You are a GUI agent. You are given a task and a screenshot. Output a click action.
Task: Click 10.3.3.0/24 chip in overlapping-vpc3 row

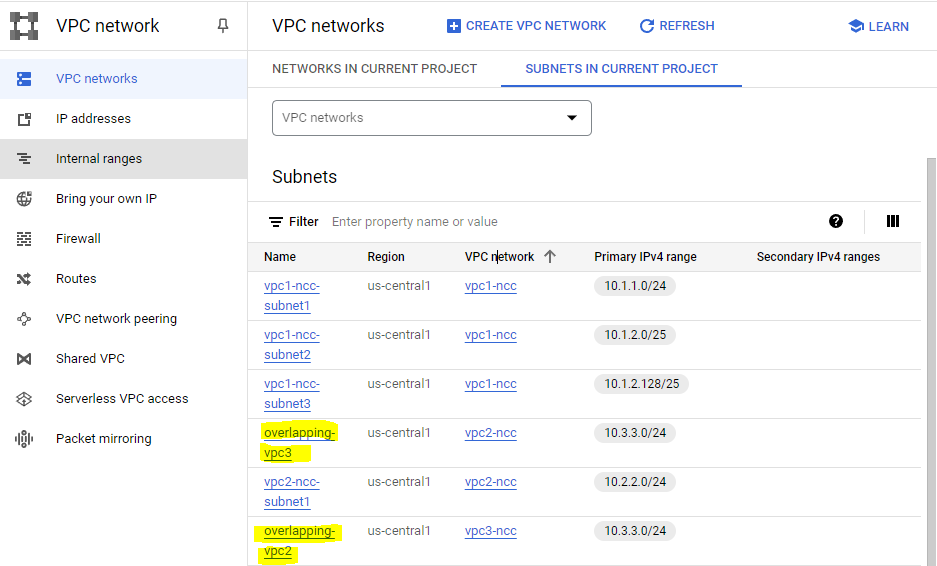click(x=635, y=433)
